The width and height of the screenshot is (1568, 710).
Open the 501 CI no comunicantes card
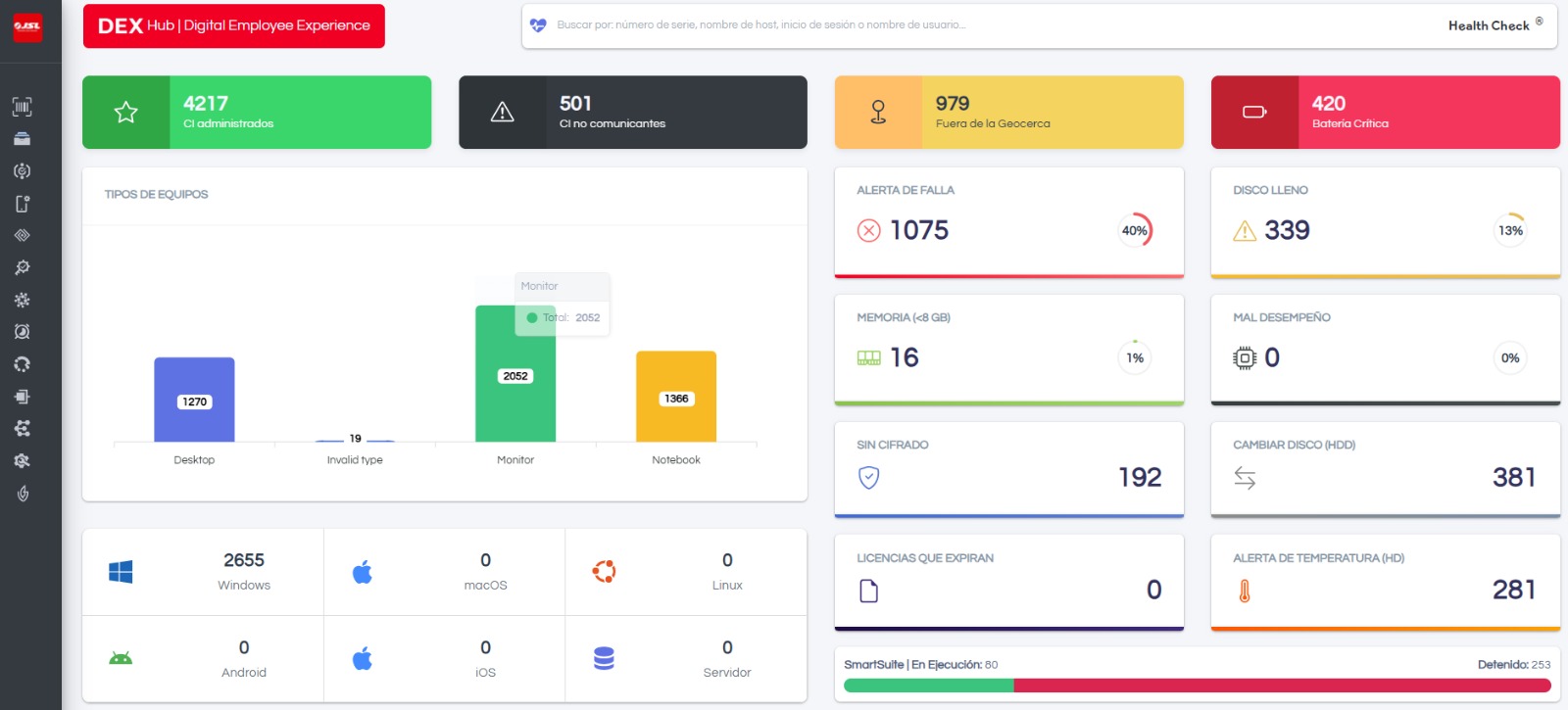[633, 113]
